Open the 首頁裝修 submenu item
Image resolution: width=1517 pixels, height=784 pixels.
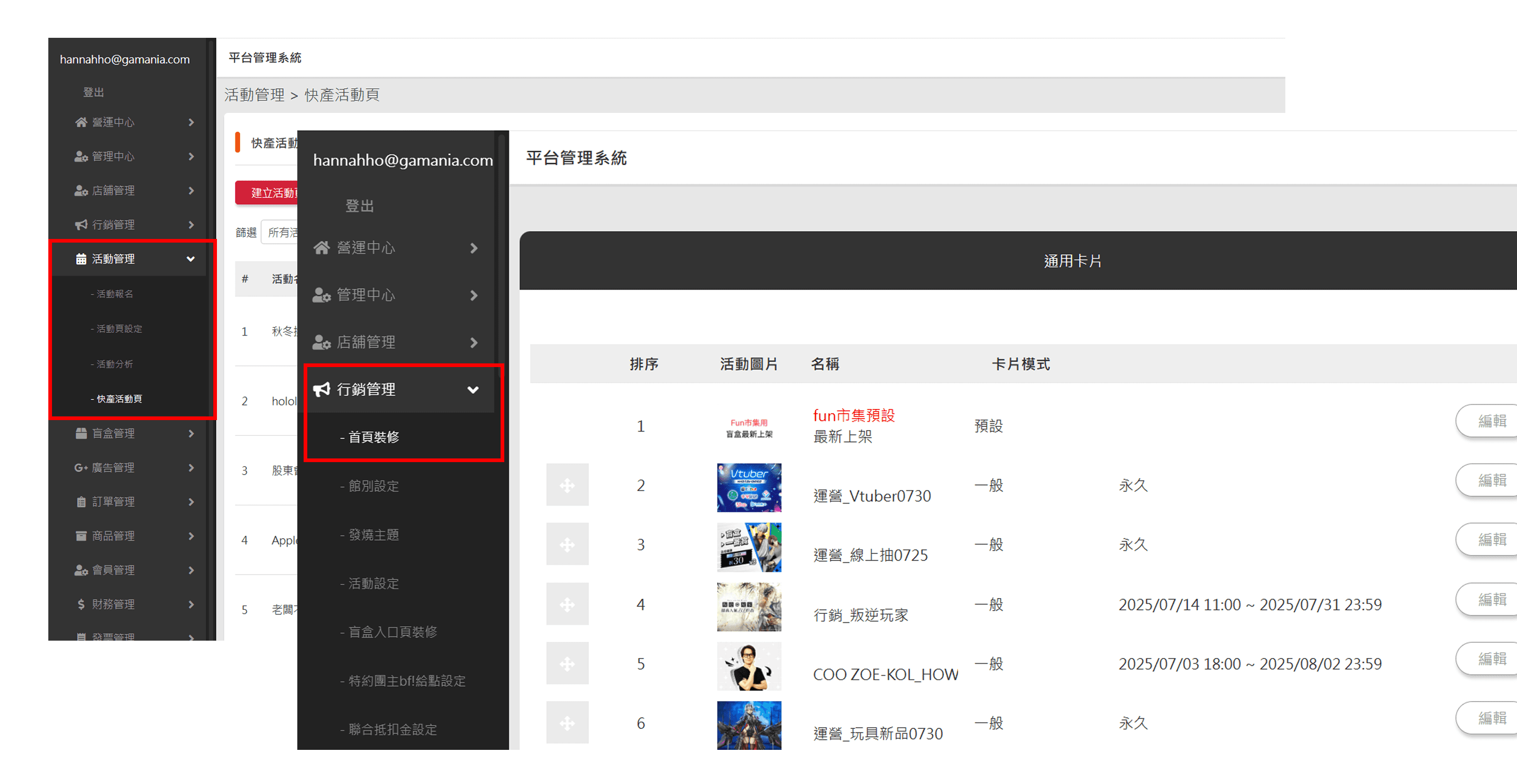[x=373, y=437]
